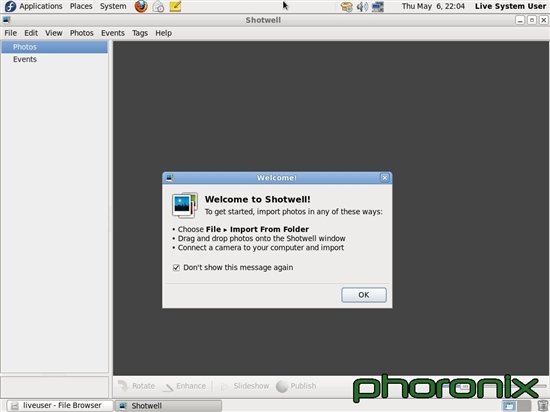Image resolution: width=550 pixels, height=412 pixels.
Task: Click OK in the Welcome dialog
Action: (x=364, y=295)
